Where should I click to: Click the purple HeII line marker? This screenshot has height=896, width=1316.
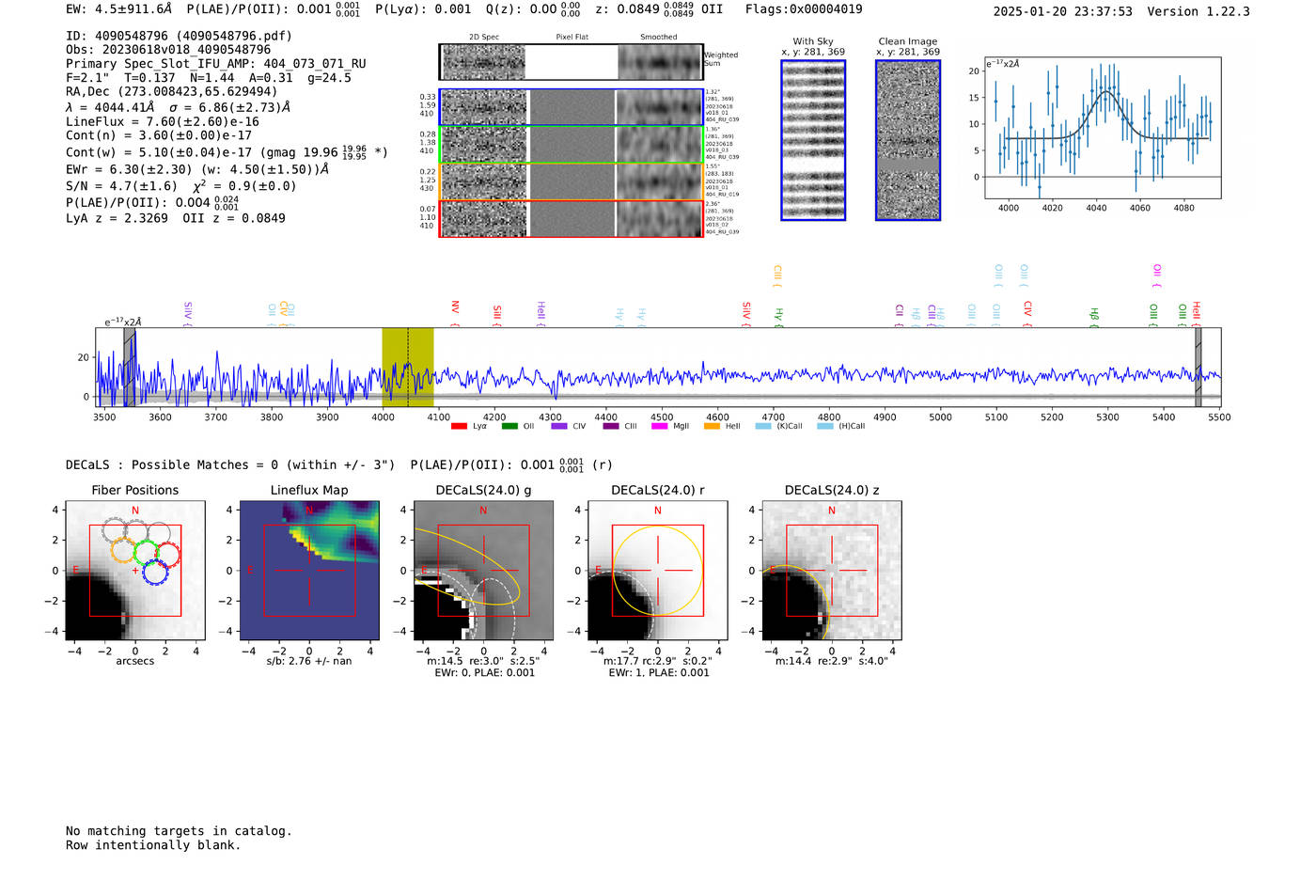pos(541,314)
